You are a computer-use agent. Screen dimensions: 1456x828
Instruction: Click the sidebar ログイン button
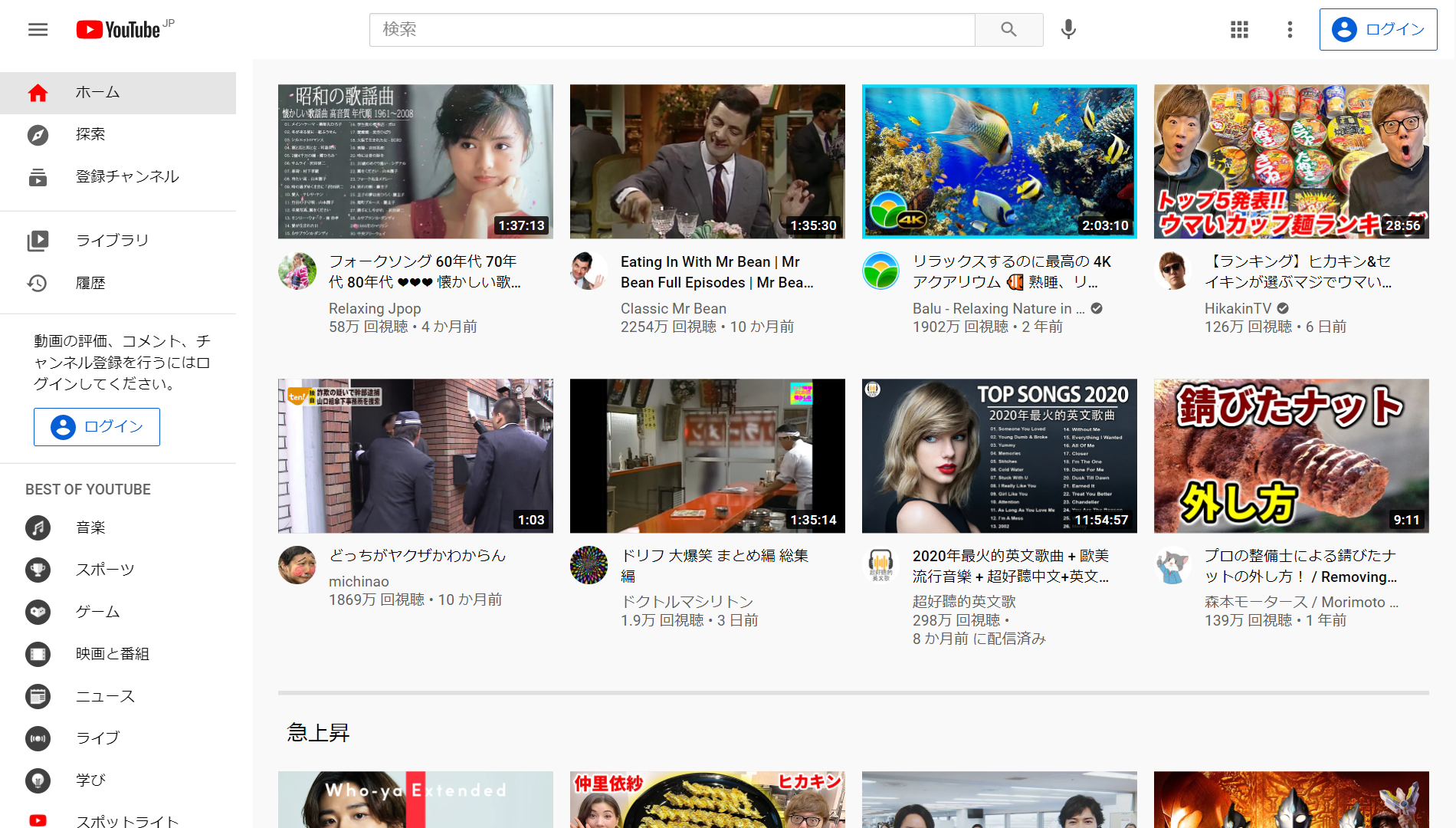97,427
